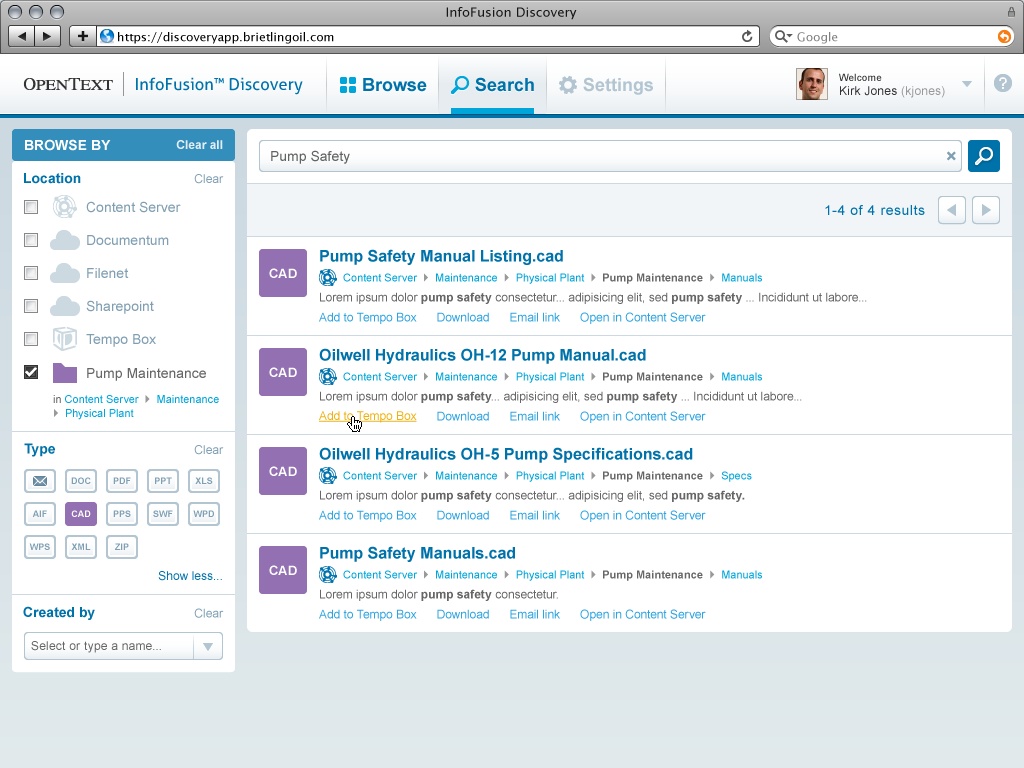Screen dimensions: 1024x768
Task: Switch to the Search tab
Action: pos(492,85)
